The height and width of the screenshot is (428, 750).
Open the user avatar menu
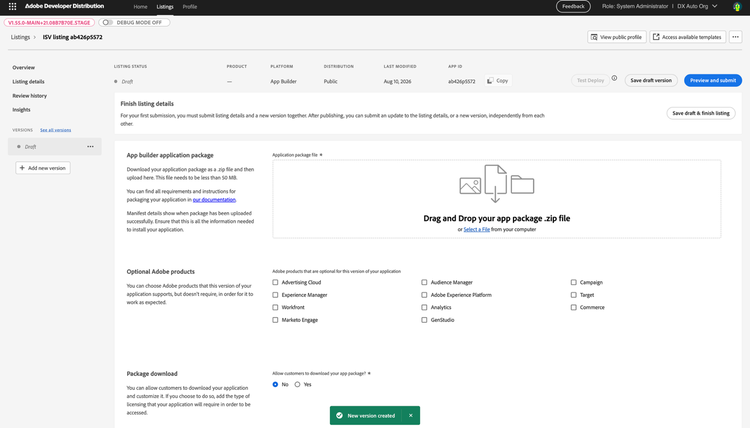click(737, 6)
